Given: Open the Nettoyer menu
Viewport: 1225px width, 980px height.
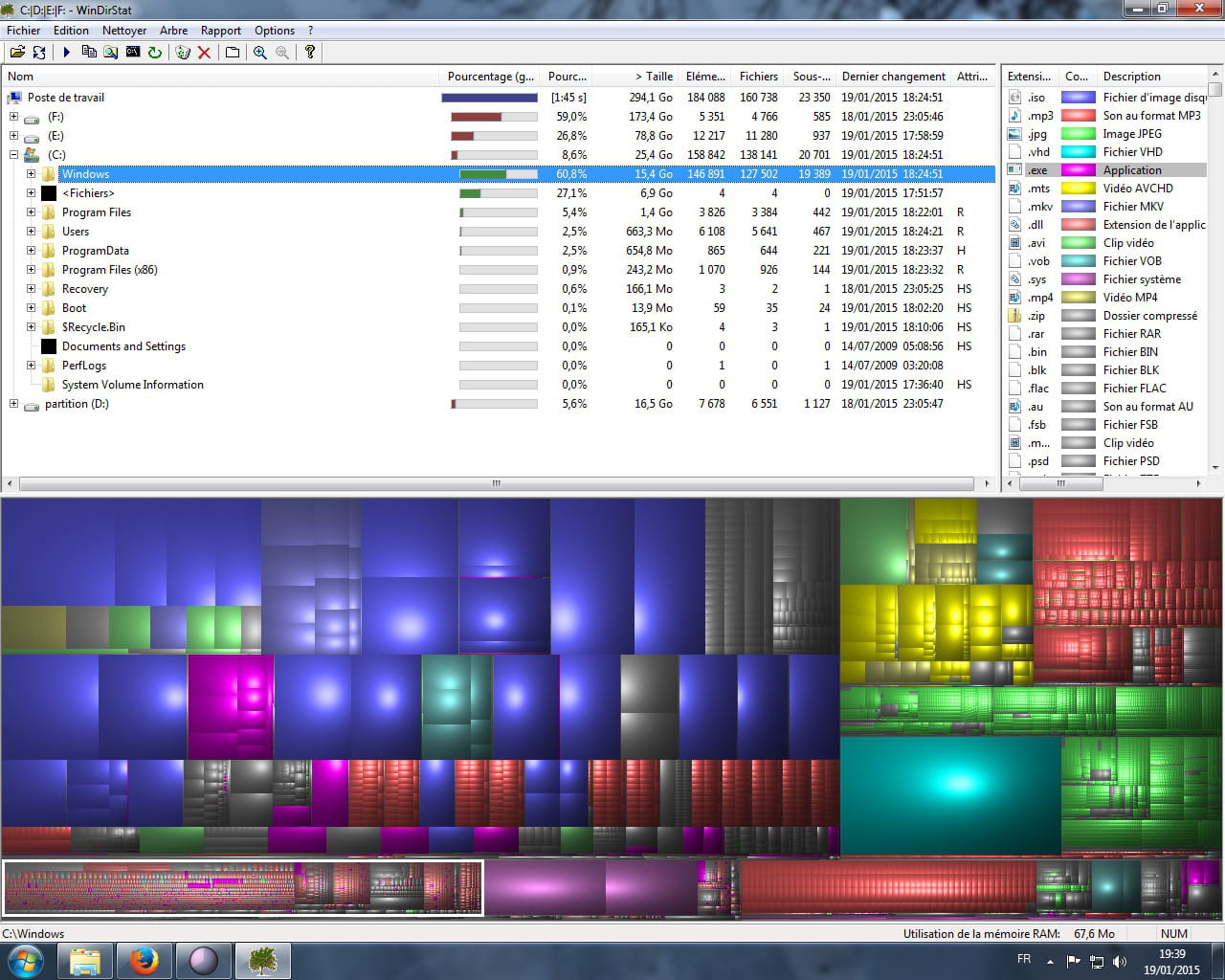Looking at the screenshot, I should 124,31.
